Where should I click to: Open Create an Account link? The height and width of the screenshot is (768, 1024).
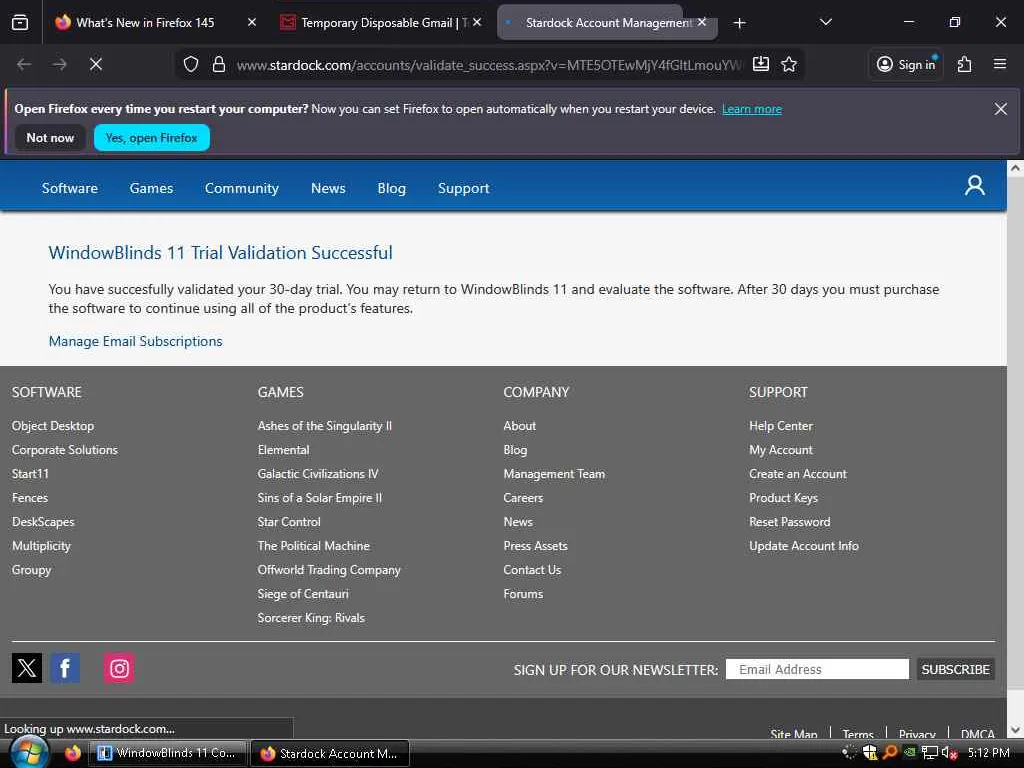(797, 473)
